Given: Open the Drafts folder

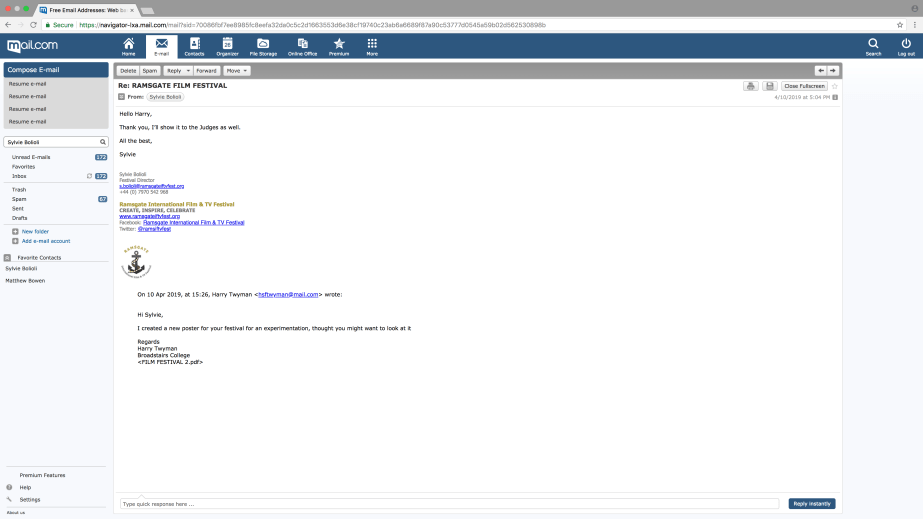Looking at the screenshot, I should [x=19, y=218].
